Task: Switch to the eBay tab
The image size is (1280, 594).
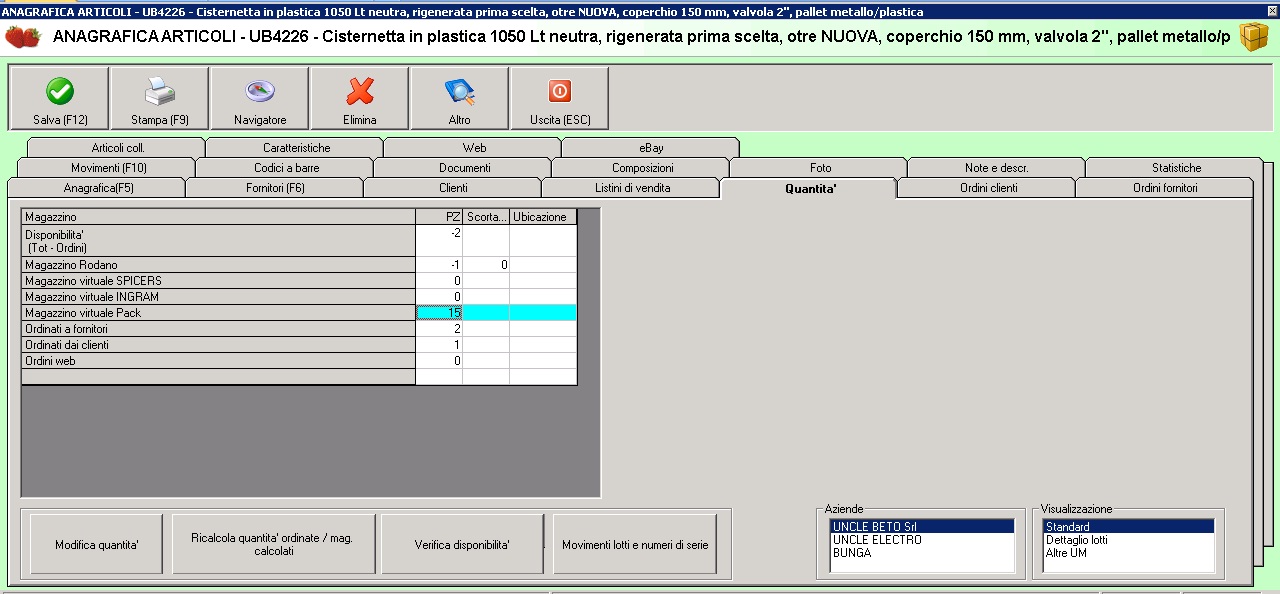Action: coord(651,148)
